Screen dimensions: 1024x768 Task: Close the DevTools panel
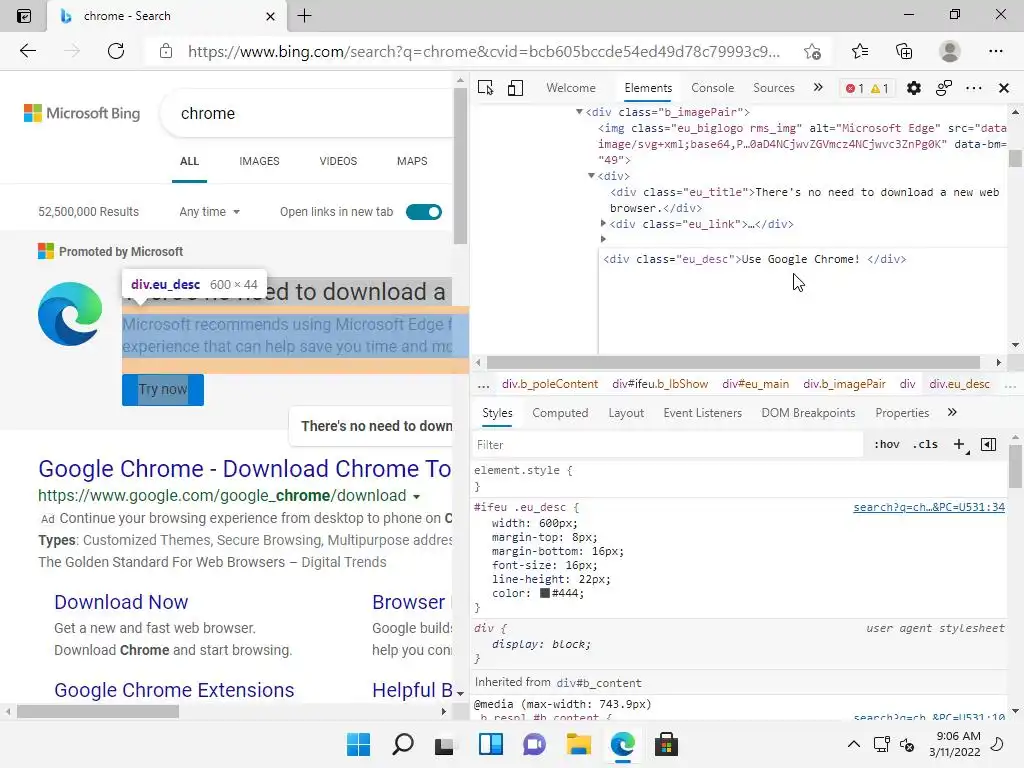[x=1004, y=88]
